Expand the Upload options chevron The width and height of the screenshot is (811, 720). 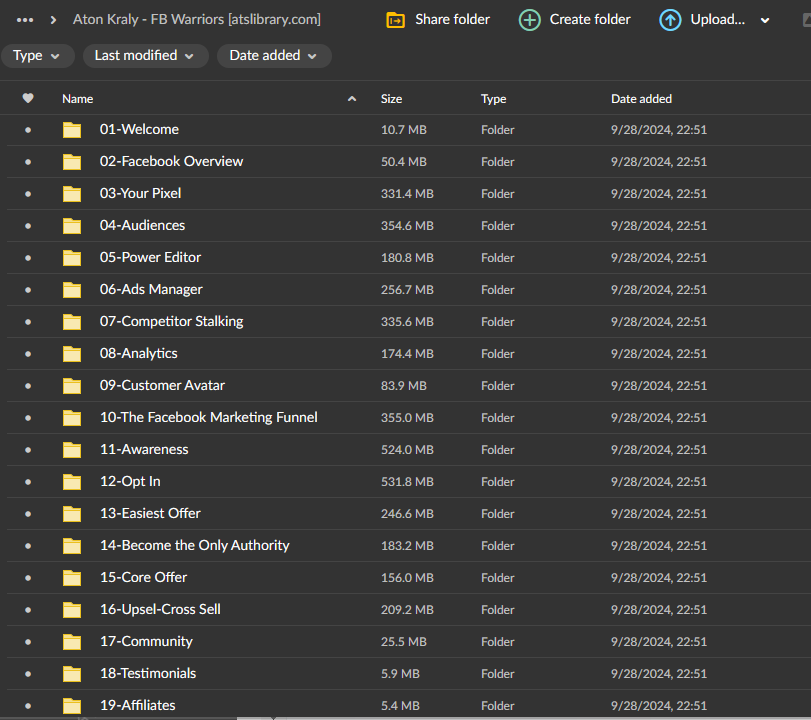[x=766, y=20]
